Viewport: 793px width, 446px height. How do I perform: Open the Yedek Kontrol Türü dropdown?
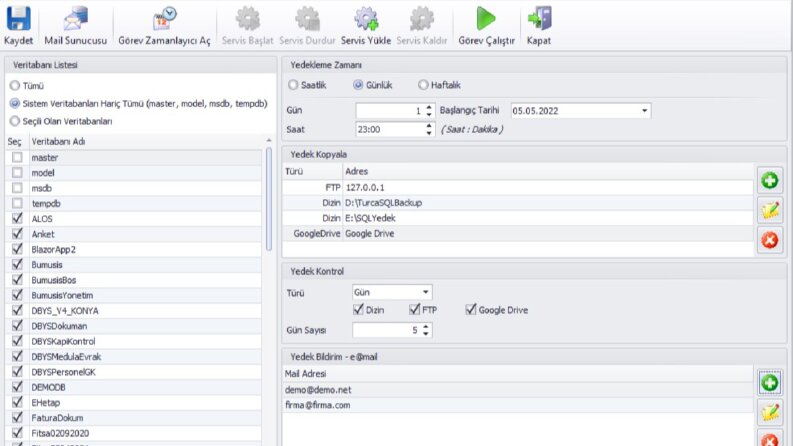(426, 292)
